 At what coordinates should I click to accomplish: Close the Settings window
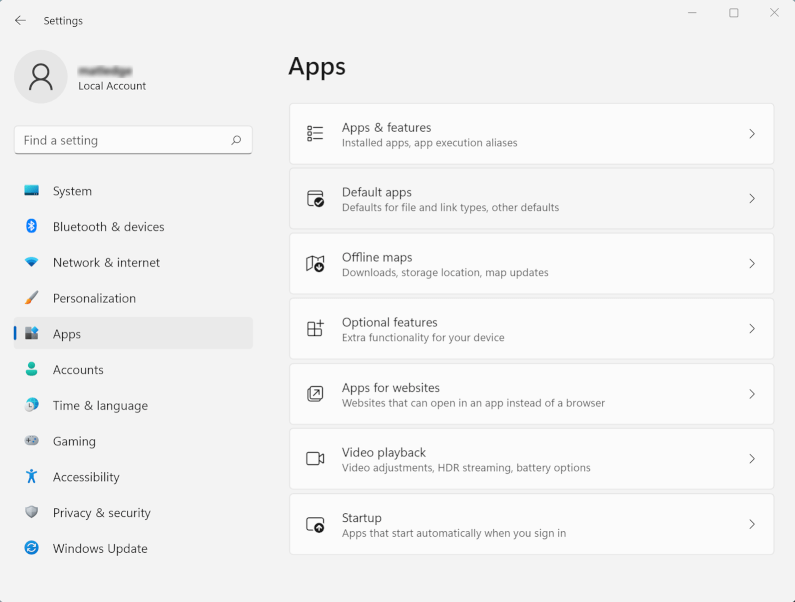774,13
